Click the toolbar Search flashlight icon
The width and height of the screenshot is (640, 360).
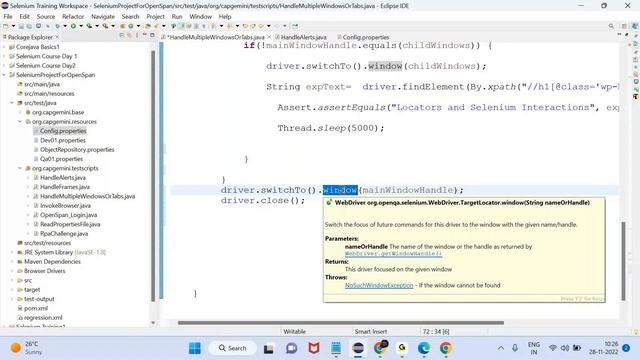pos(156,26)
